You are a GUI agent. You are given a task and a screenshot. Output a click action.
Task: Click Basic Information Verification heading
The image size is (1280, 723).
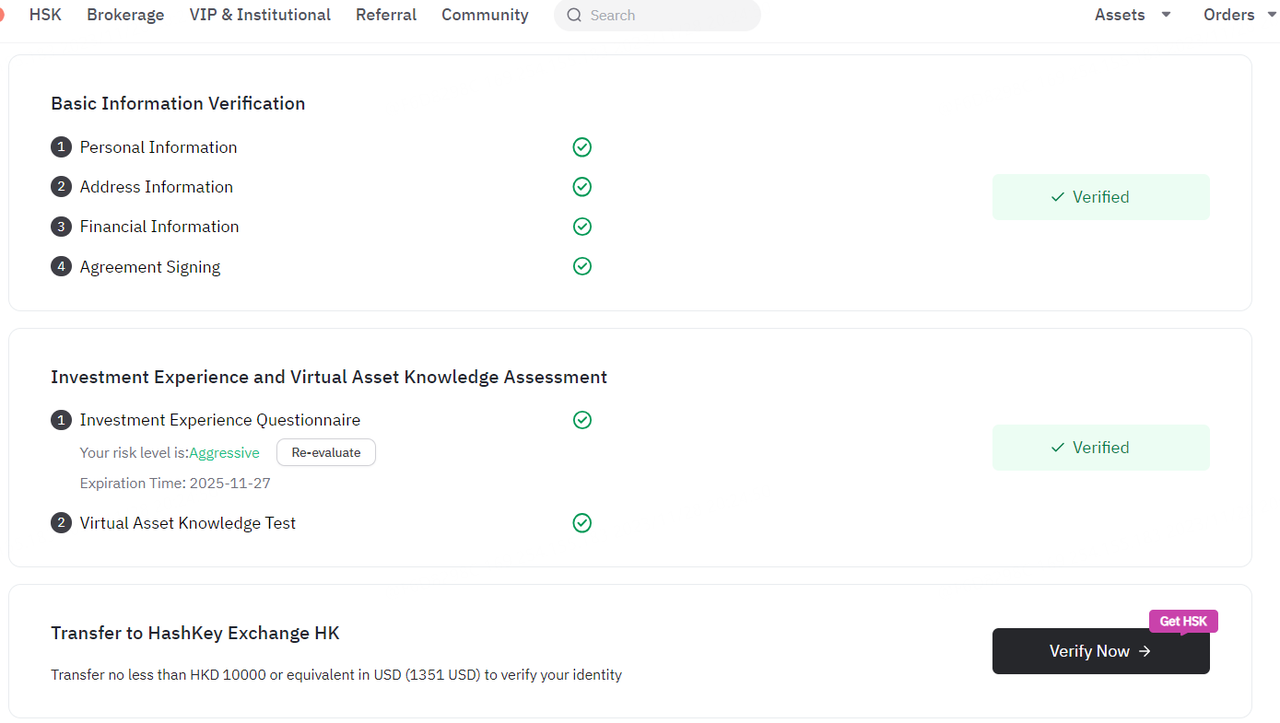tap(178, 103)
